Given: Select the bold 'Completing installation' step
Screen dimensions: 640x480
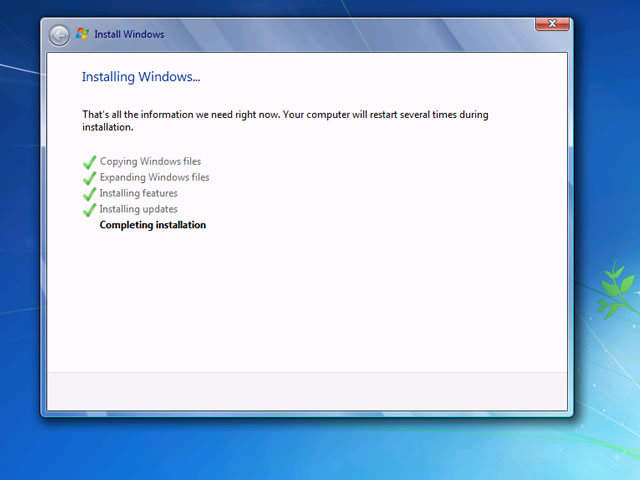Looking at the screenshot, I should point(153,225).
